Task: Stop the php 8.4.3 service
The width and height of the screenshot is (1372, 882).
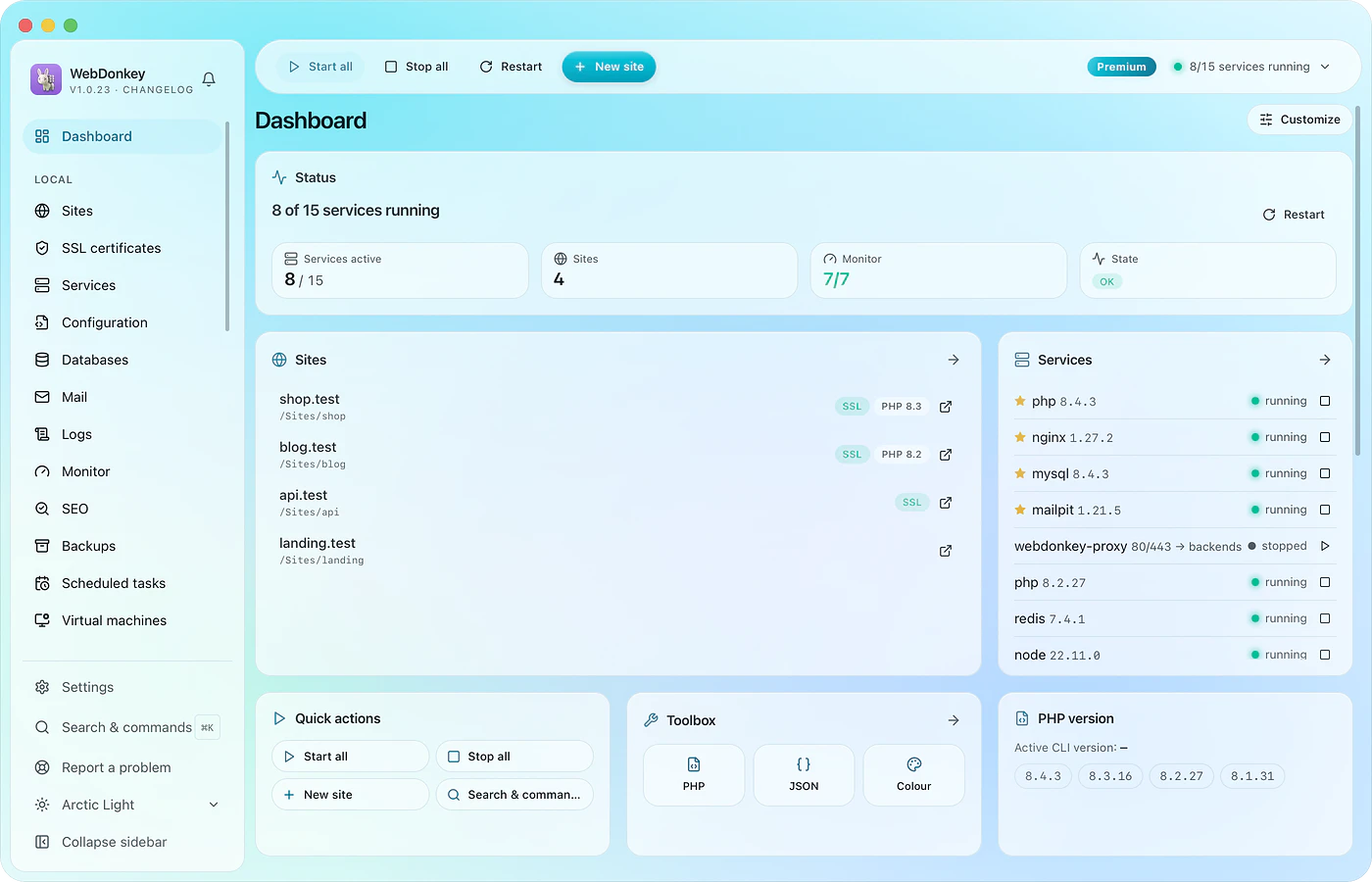Action: coord(1325,401)
